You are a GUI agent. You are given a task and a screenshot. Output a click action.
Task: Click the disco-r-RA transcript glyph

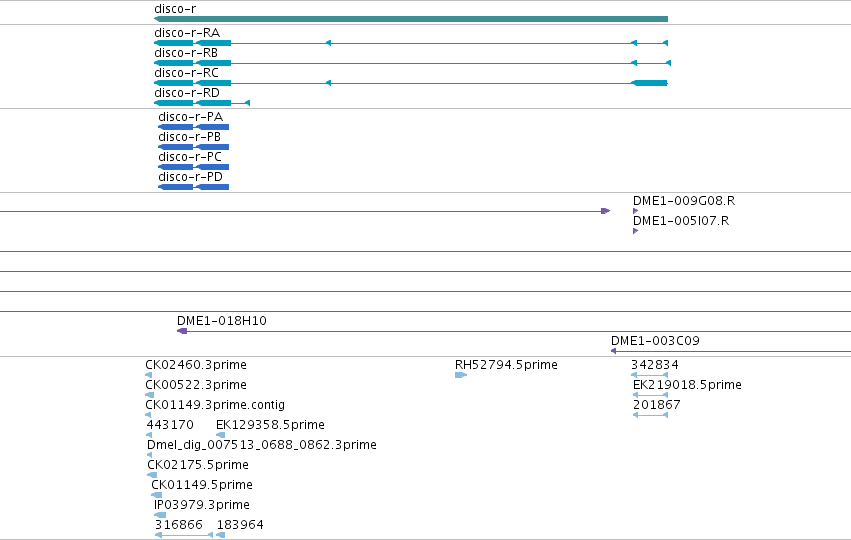411,43
